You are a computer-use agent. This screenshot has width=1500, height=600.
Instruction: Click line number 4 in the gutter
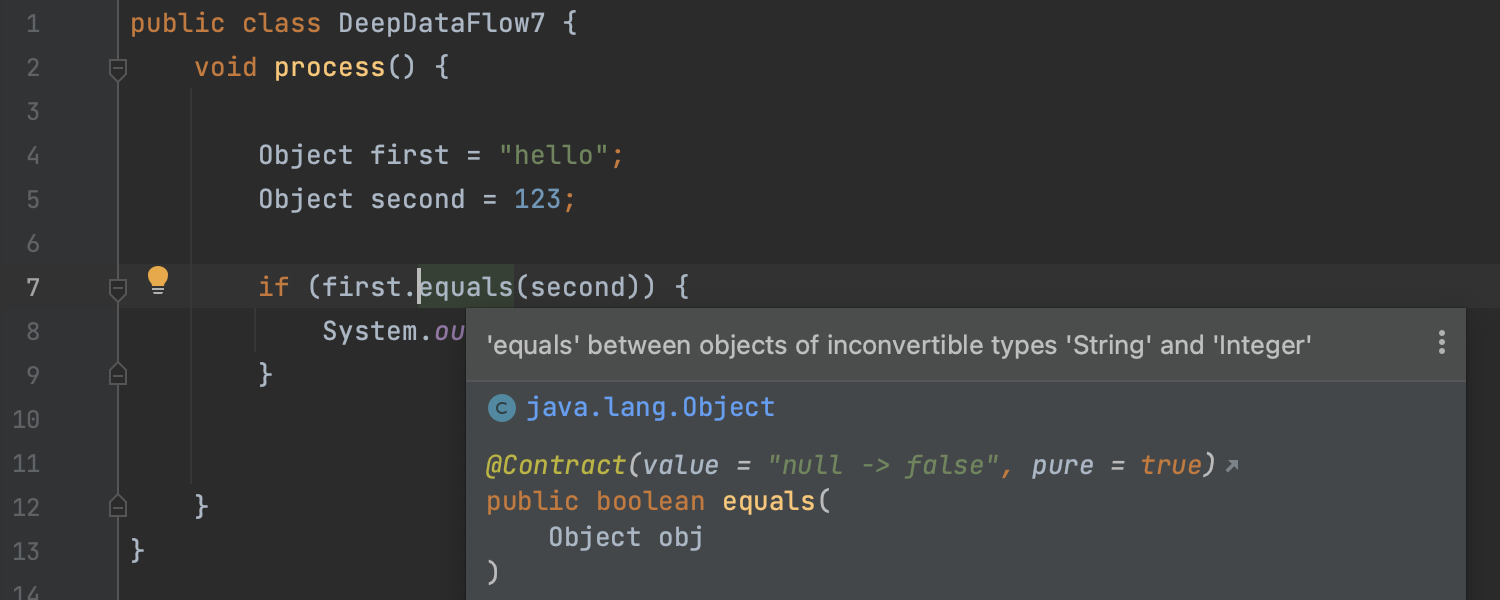[33, 155]
